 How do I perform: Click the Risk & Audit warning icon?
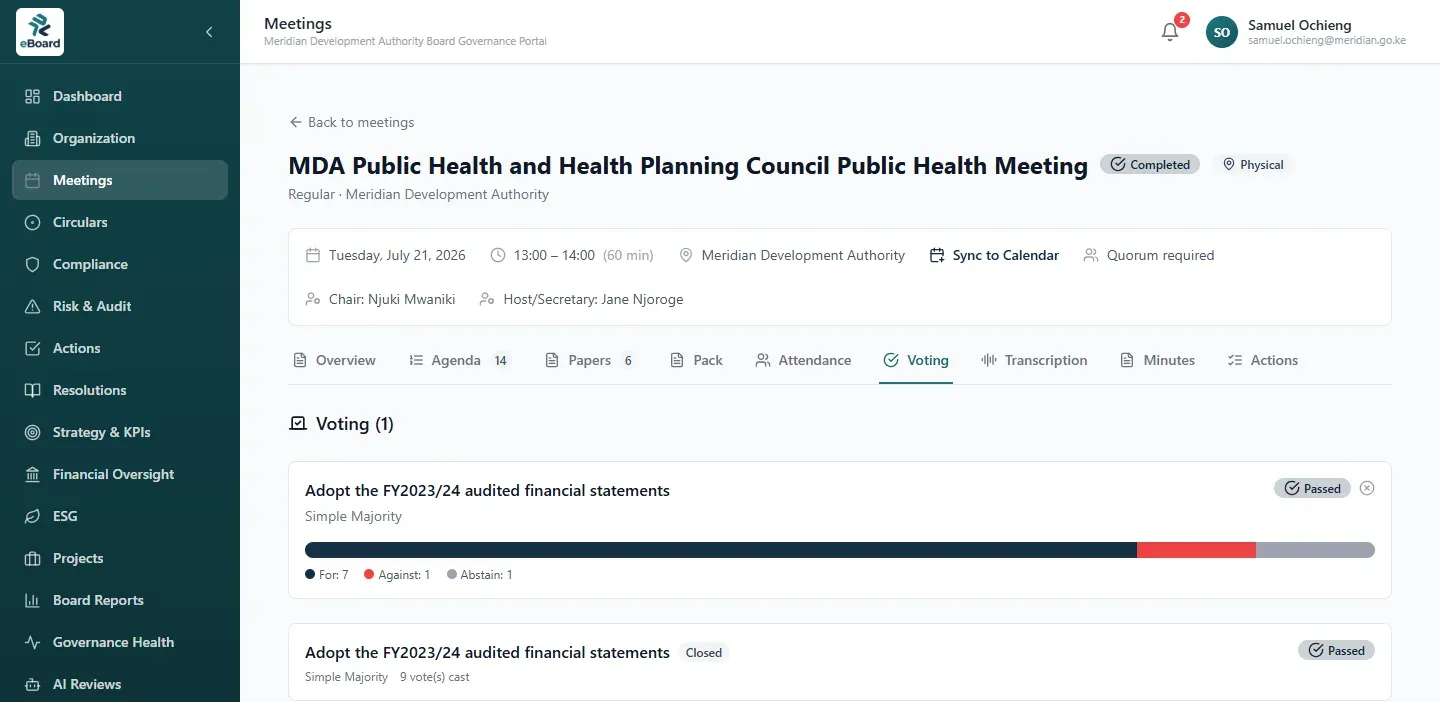[33, 306]
